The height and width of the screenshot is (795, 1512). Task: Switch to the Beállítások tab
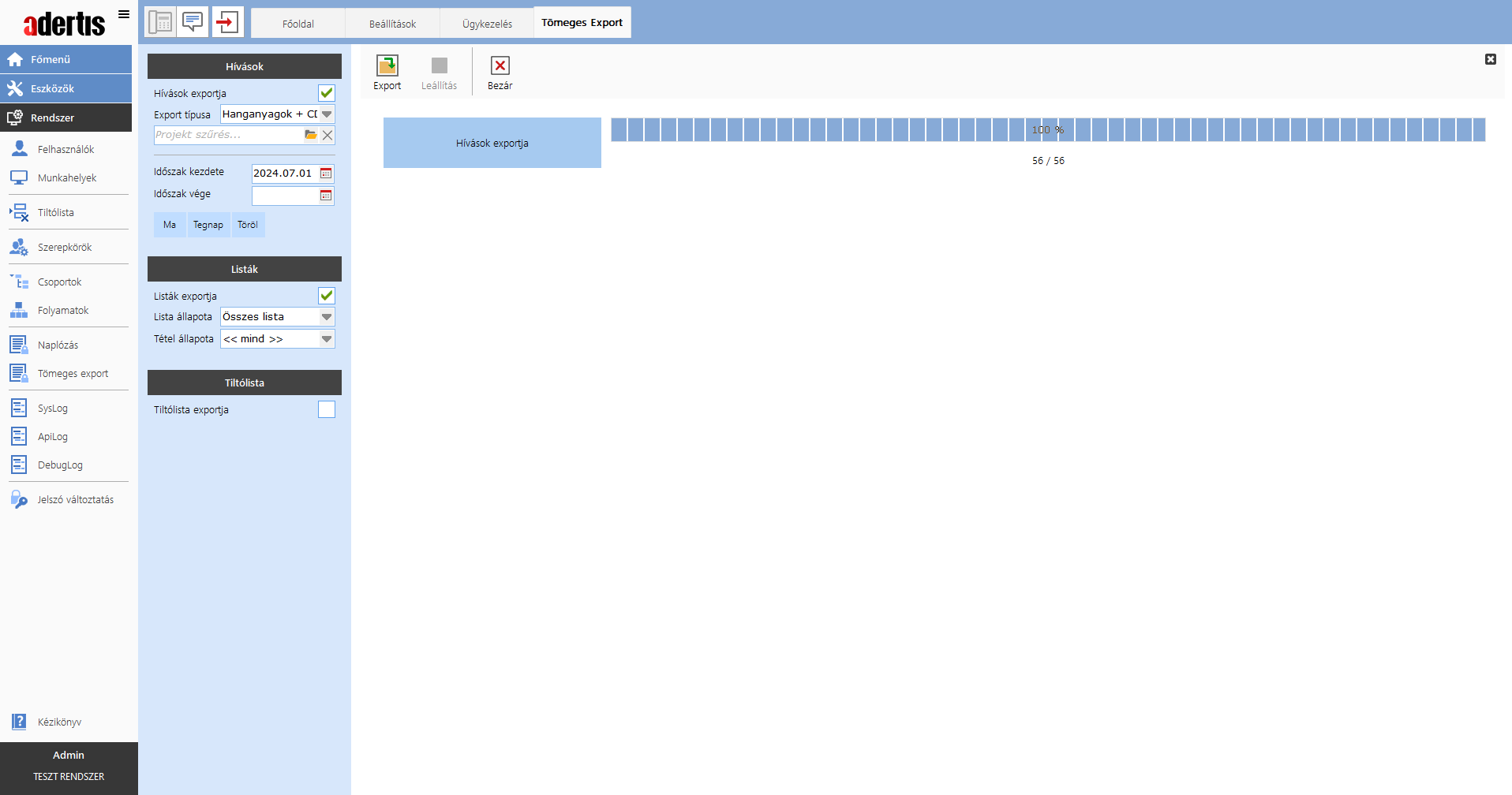392,24
